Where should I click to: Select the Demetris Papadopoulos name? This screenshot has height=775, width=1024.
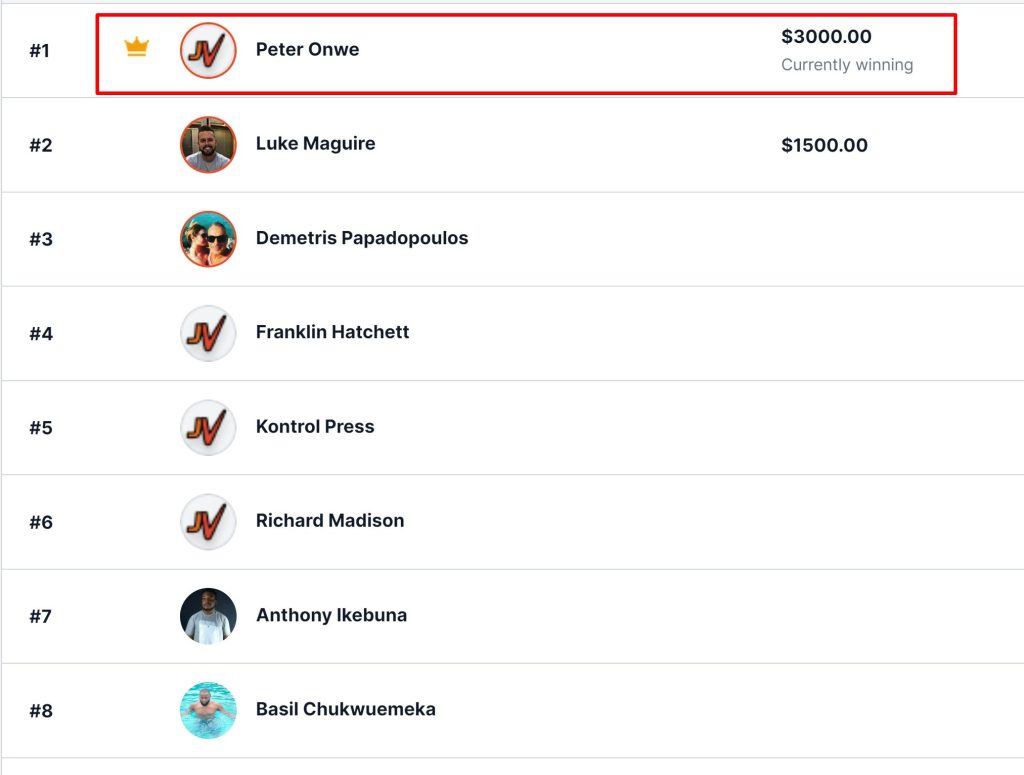point(362,238)
